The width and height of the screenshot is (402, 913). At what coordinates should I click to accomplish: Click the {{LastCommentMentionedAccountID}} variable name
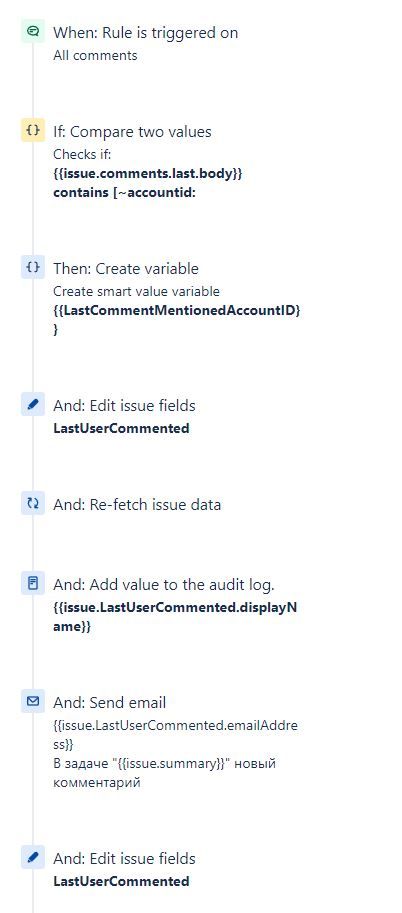pos(177,320)
